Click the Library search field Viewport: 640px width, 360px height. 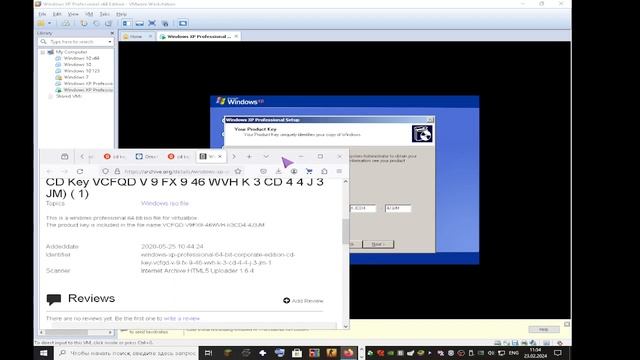pos(76,42)
